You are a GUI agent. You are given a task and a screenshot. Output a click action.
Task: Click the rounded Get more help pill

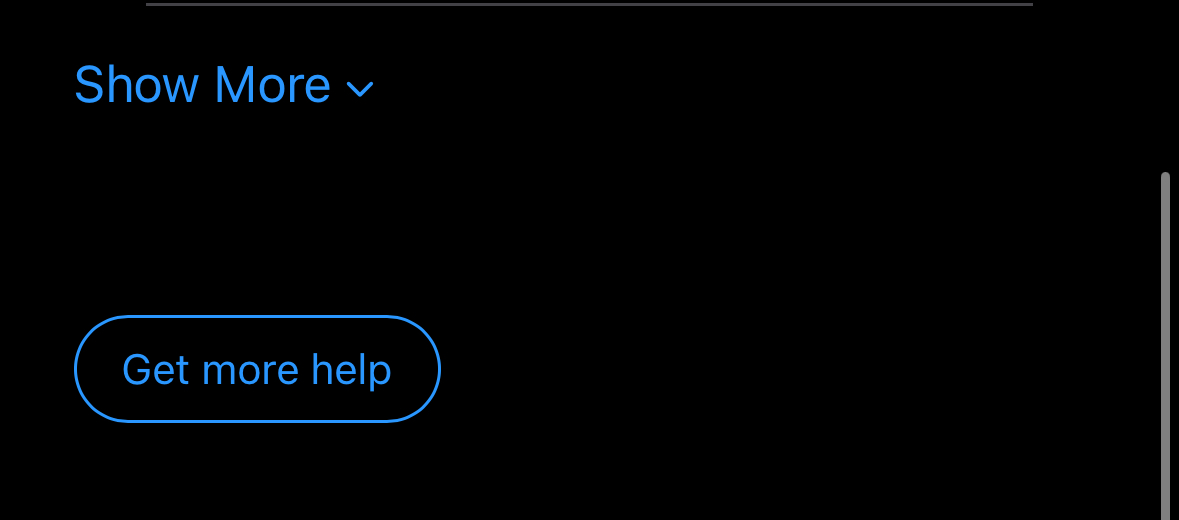(x=257, y=369)
